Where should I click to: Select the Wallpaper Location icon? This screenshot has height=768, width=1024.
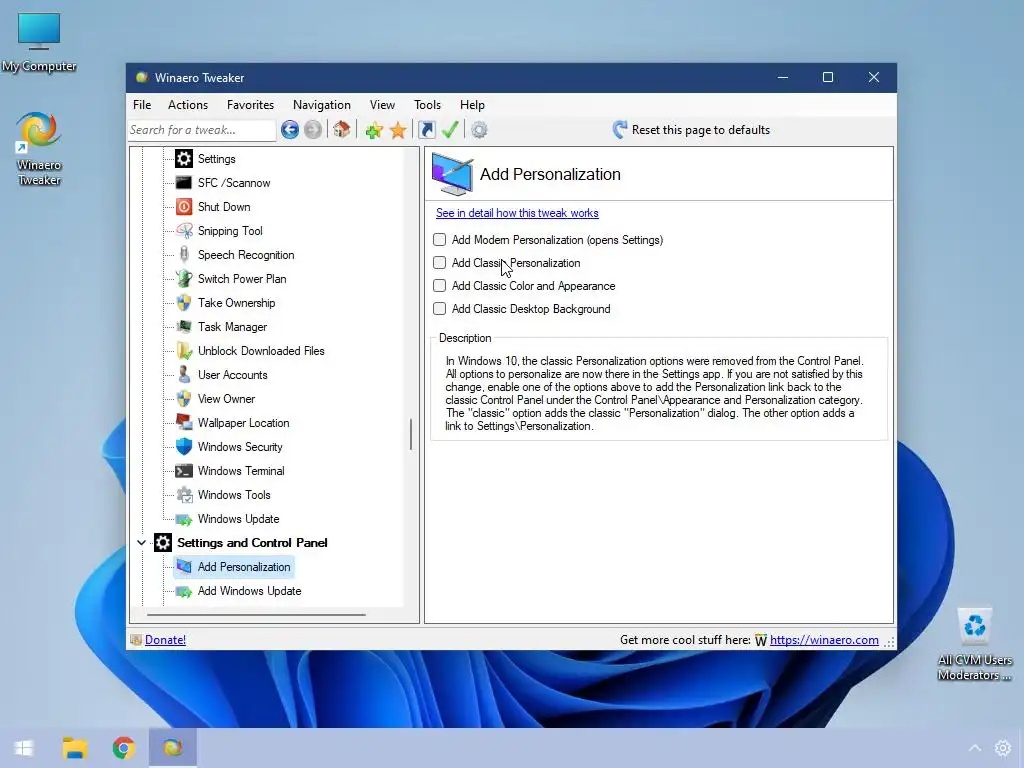pos(184,423)
